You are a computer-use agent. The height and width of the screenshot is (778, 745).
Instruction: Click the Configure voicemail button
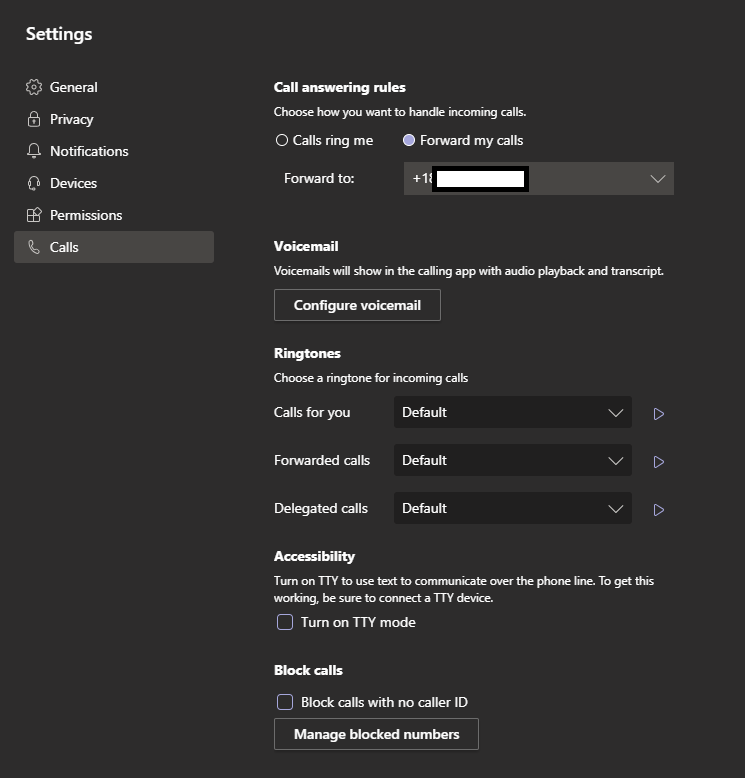coord(357,305)
